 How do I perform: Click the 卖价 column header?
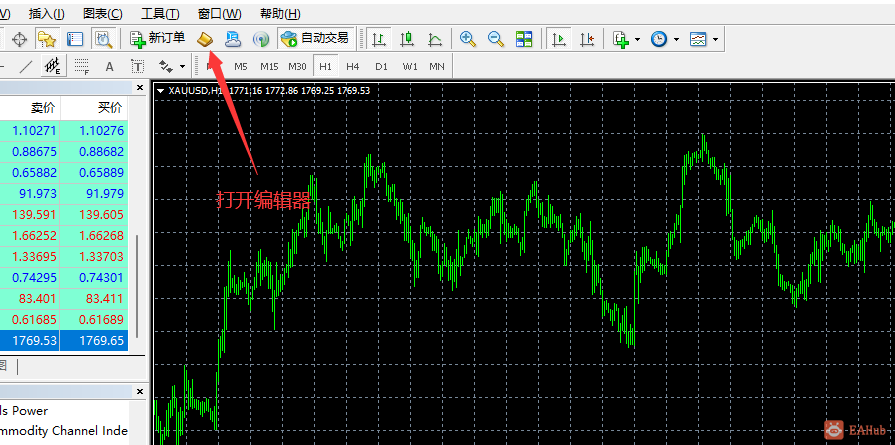tap(44, 108)
